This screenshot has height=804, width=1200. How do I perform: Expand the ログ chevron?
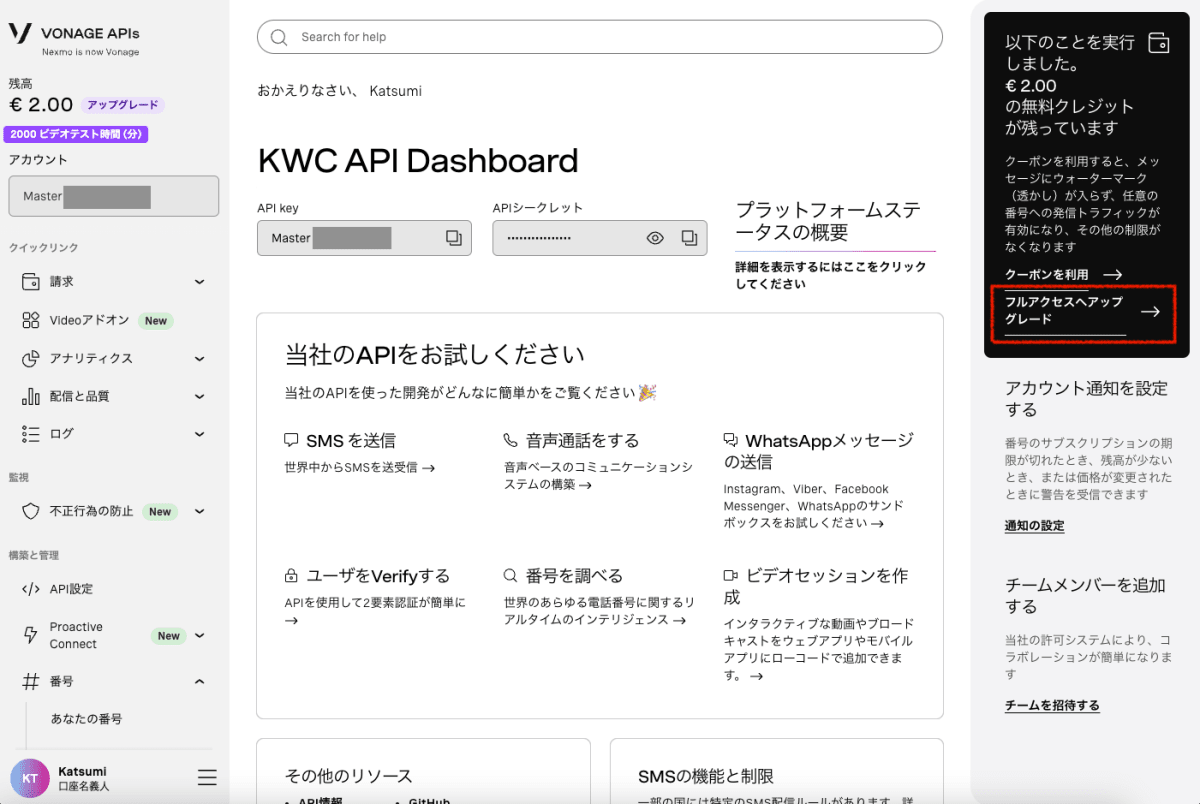pyautogui.click(x=199, y=434)
